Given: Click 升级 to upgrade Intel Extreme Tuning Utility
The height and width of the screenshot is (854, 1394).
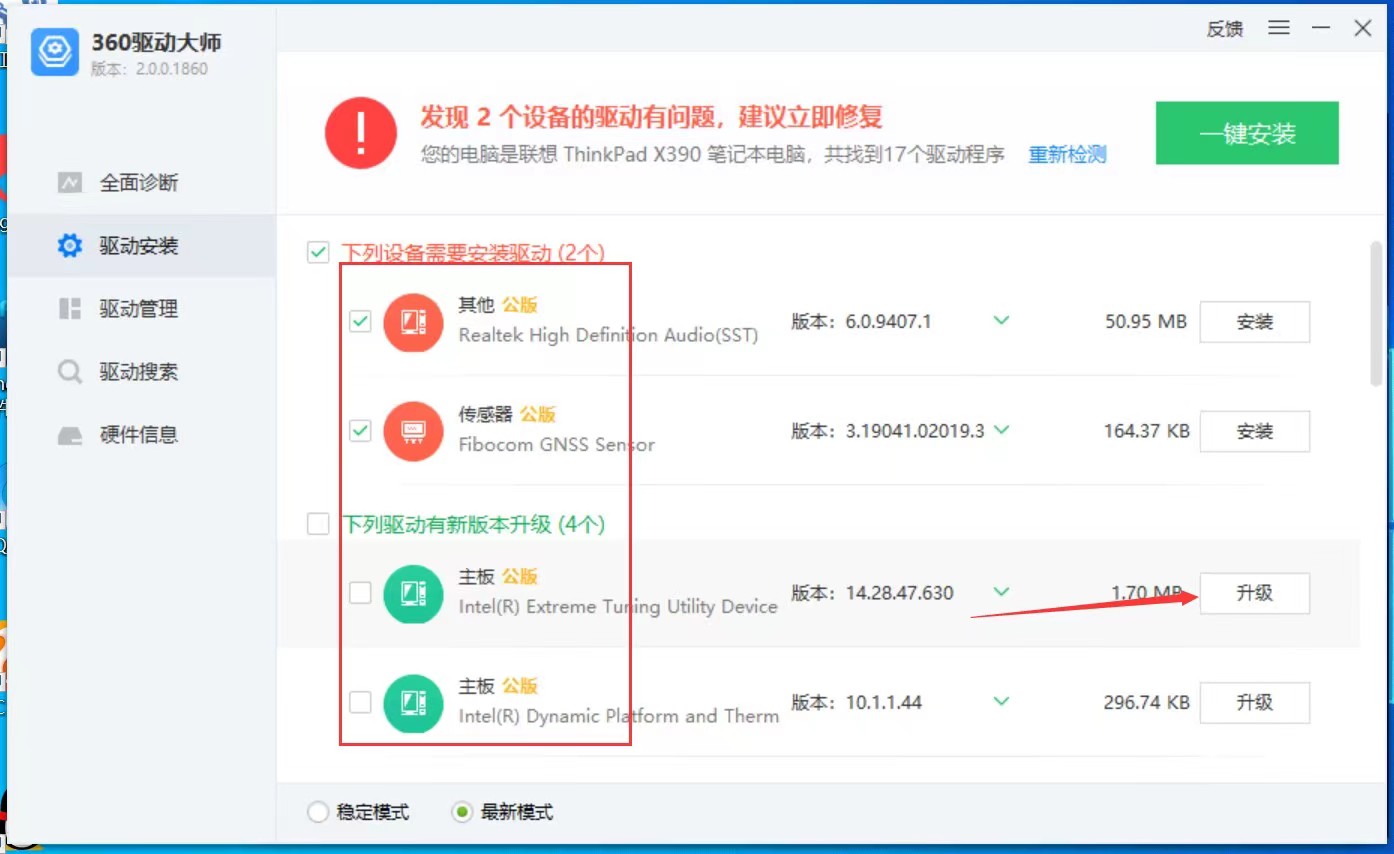Looking at the screenshot, I should point(1255,593).
